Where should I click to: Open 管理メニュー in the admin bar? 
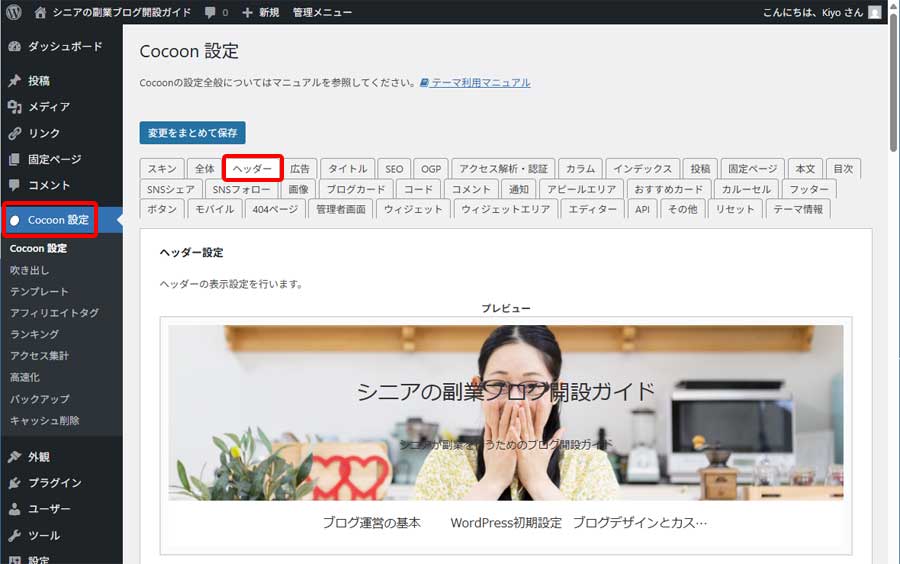point(322,12)
